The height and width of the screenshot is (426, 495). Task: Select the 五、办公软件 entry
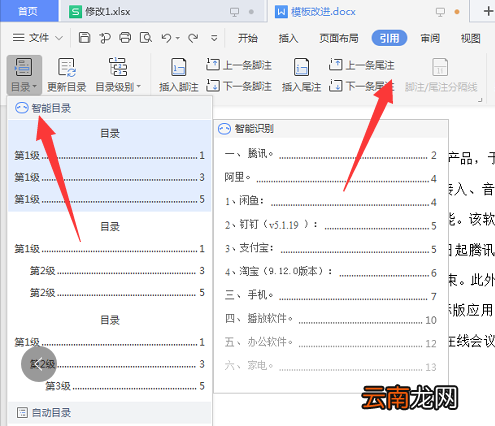tap(330, 343)
